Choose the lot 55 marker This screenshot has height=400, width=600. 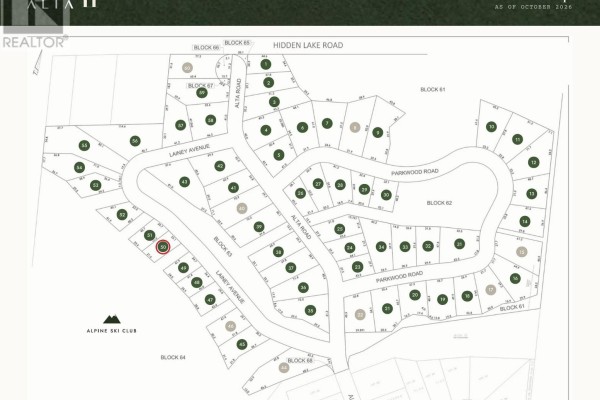[84, 145]
